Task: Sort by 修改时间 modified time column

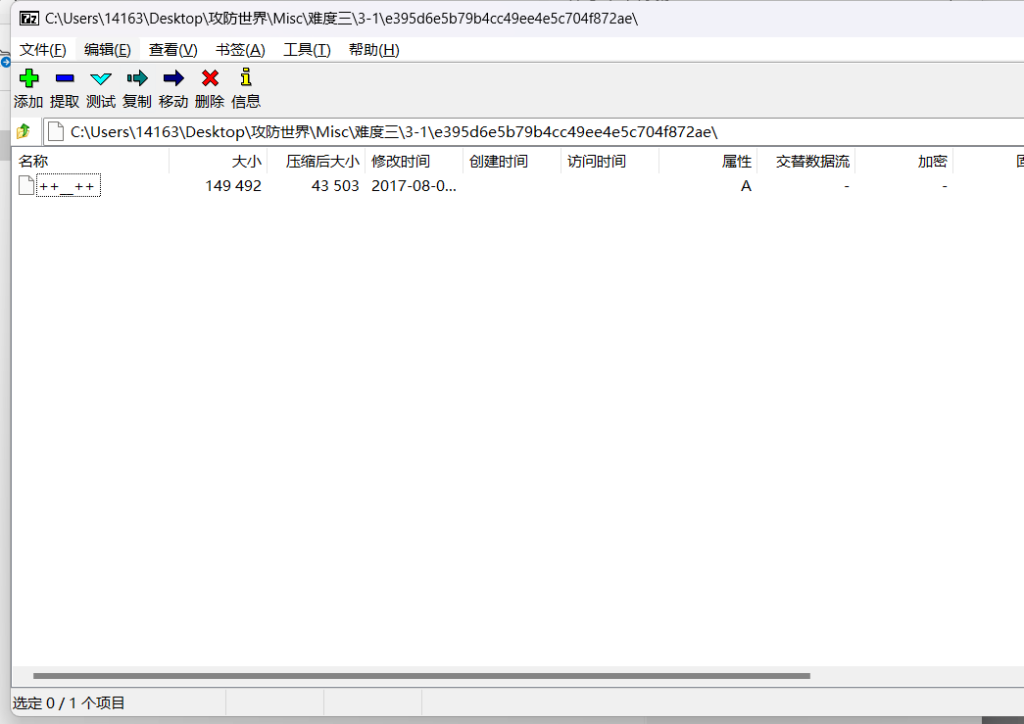Action: tap(401, 161)
